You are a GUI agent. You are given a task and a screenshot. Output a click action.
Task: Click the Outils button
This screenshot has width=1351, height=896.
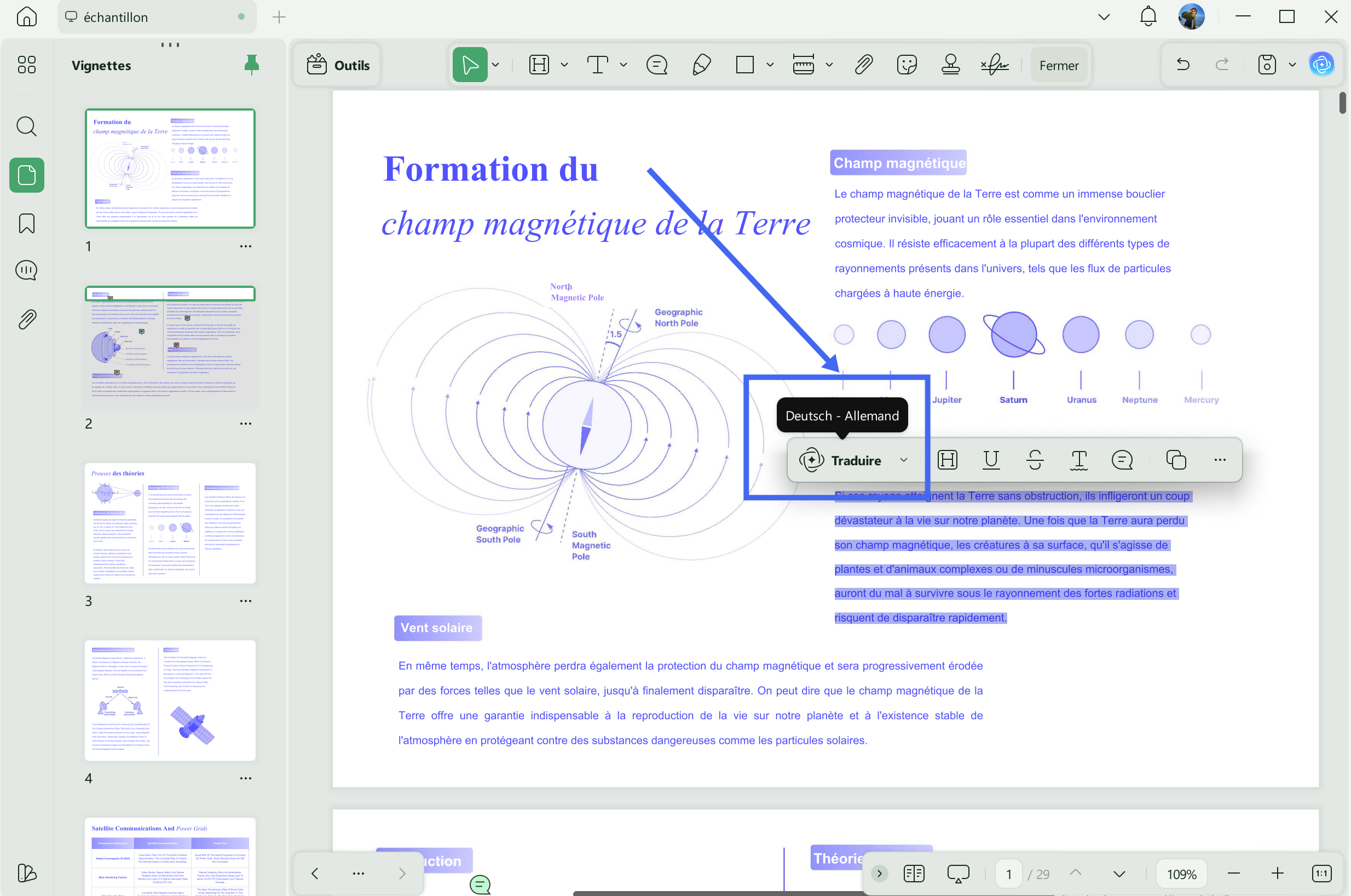338,65
